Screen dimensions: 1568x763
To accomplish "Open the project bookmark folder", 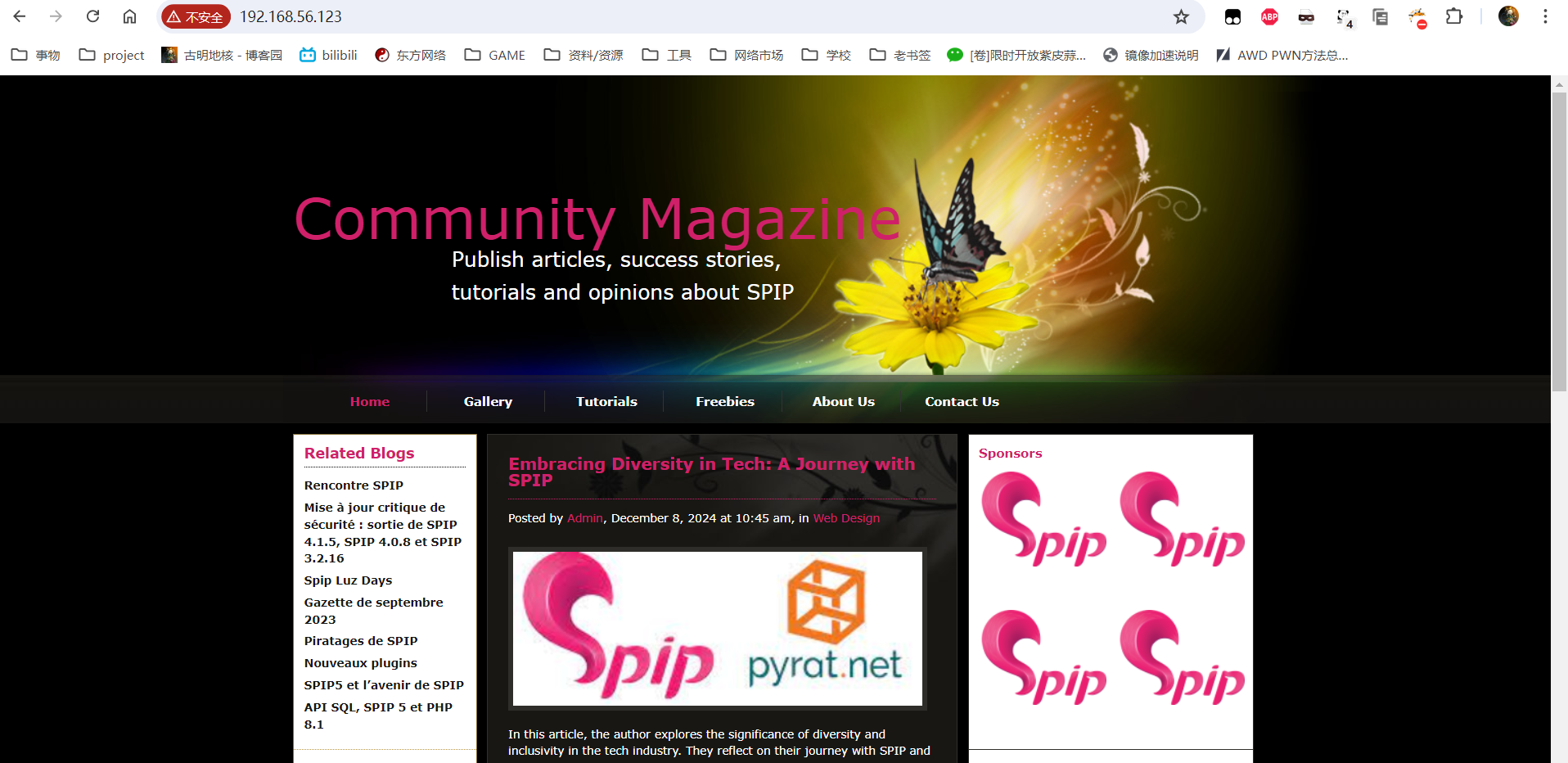I will point(111,55).
